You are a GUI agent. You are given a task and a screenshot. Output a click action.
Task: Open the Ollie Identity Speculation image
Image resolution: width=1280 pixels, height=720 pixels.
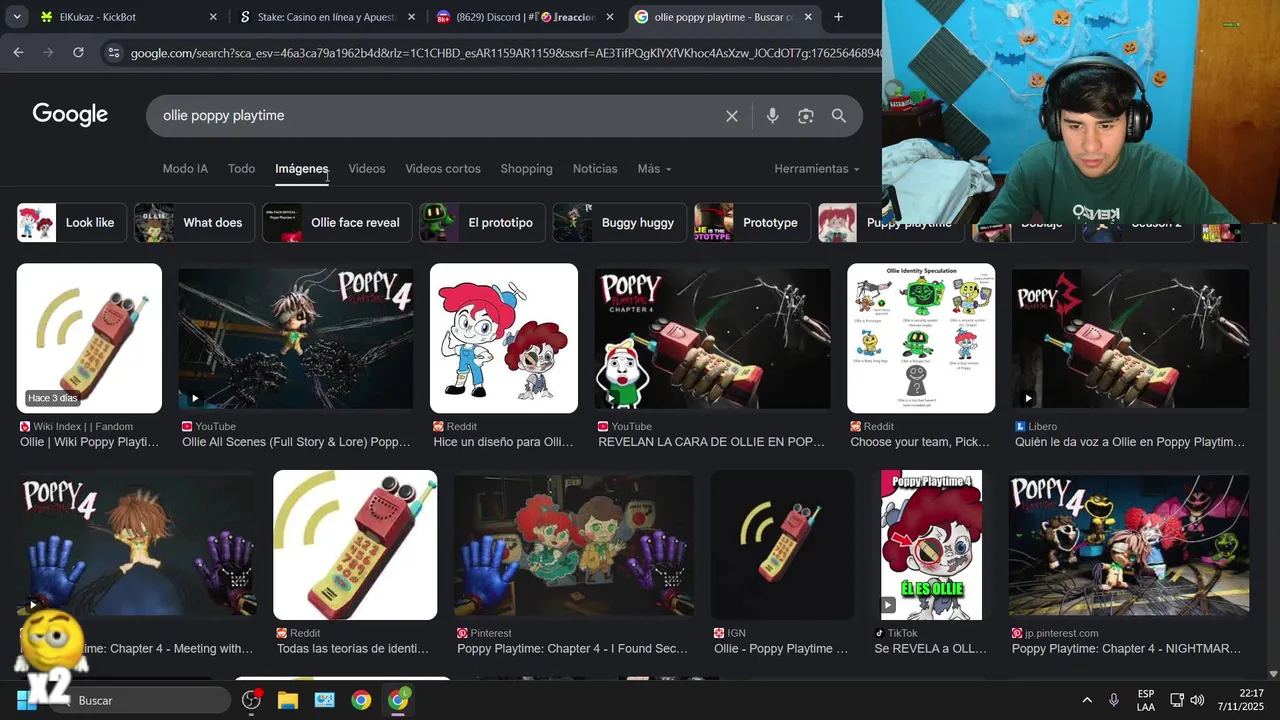point(921,338)
